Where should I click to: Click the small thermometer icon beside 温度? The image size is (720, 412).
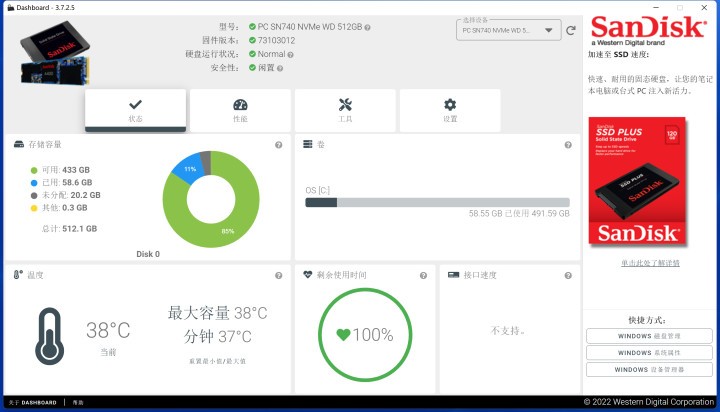pos(18,275)
